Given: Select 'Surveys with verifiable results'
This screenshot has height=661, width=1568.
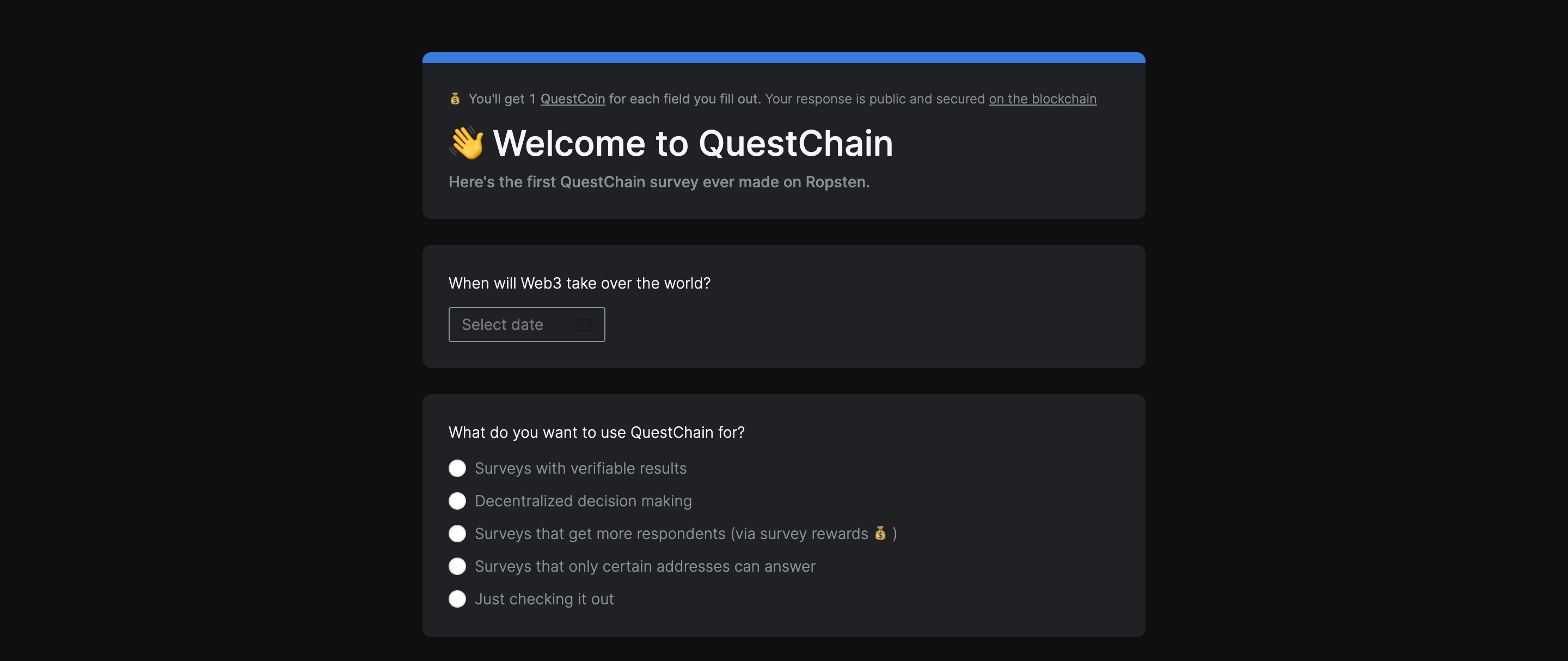Looking at the screenshot, I should [457, 468].
